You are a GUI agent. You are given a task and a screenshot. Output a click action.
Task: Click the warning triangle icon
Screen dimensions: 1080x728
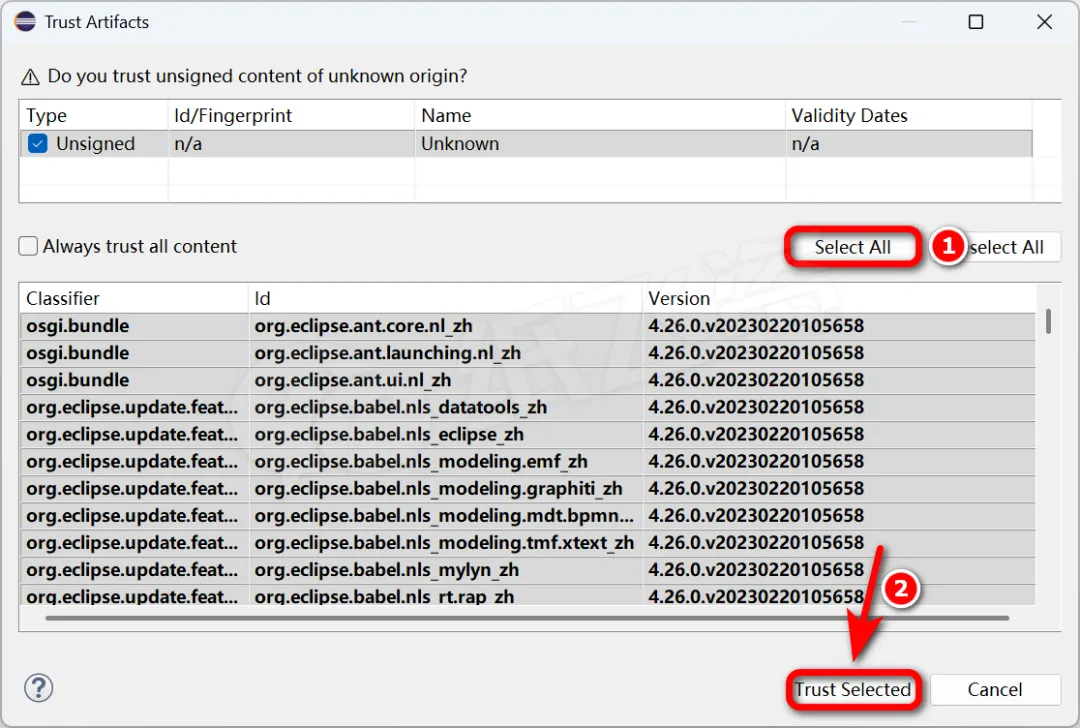(30, 76)
